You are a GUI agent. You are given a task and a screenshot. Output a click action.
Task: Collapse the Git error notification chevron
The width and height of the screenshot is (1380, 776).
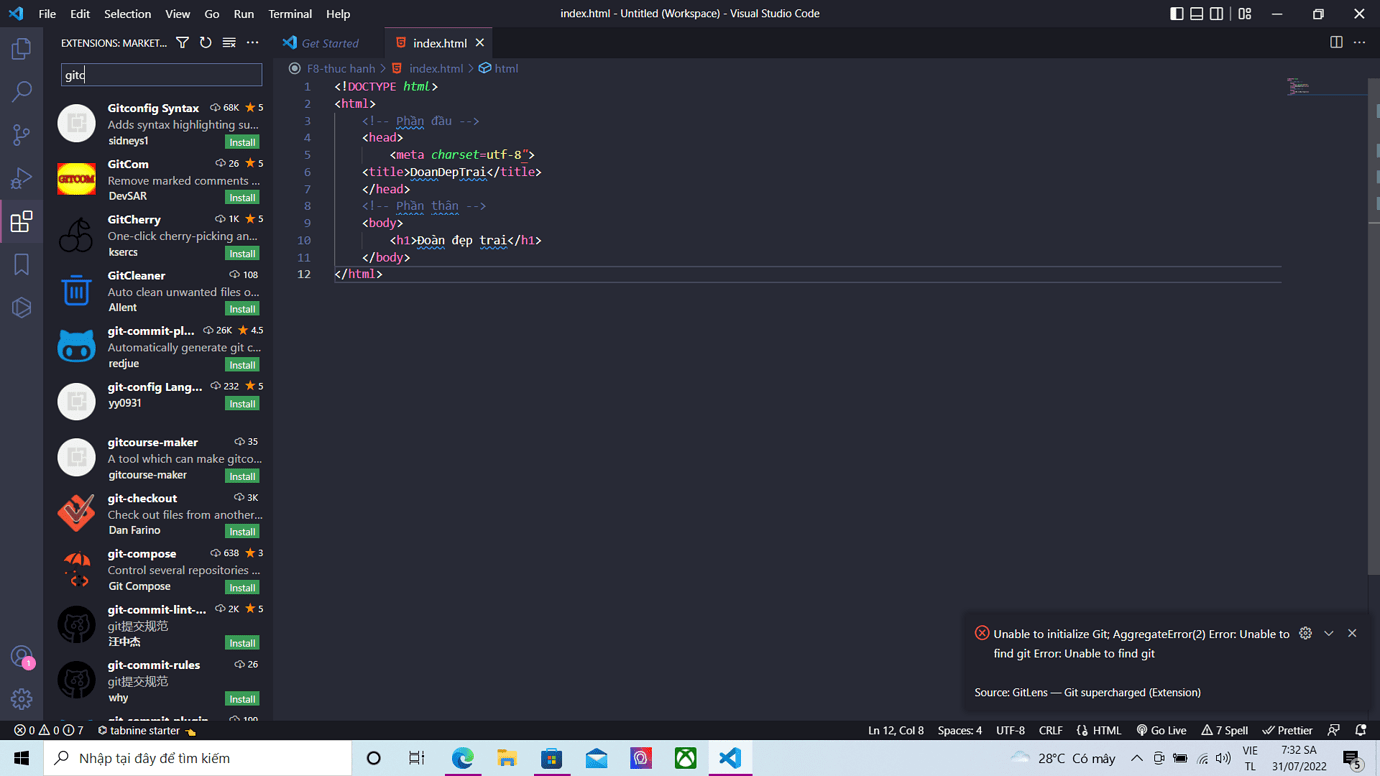[x=1329, y=633]
